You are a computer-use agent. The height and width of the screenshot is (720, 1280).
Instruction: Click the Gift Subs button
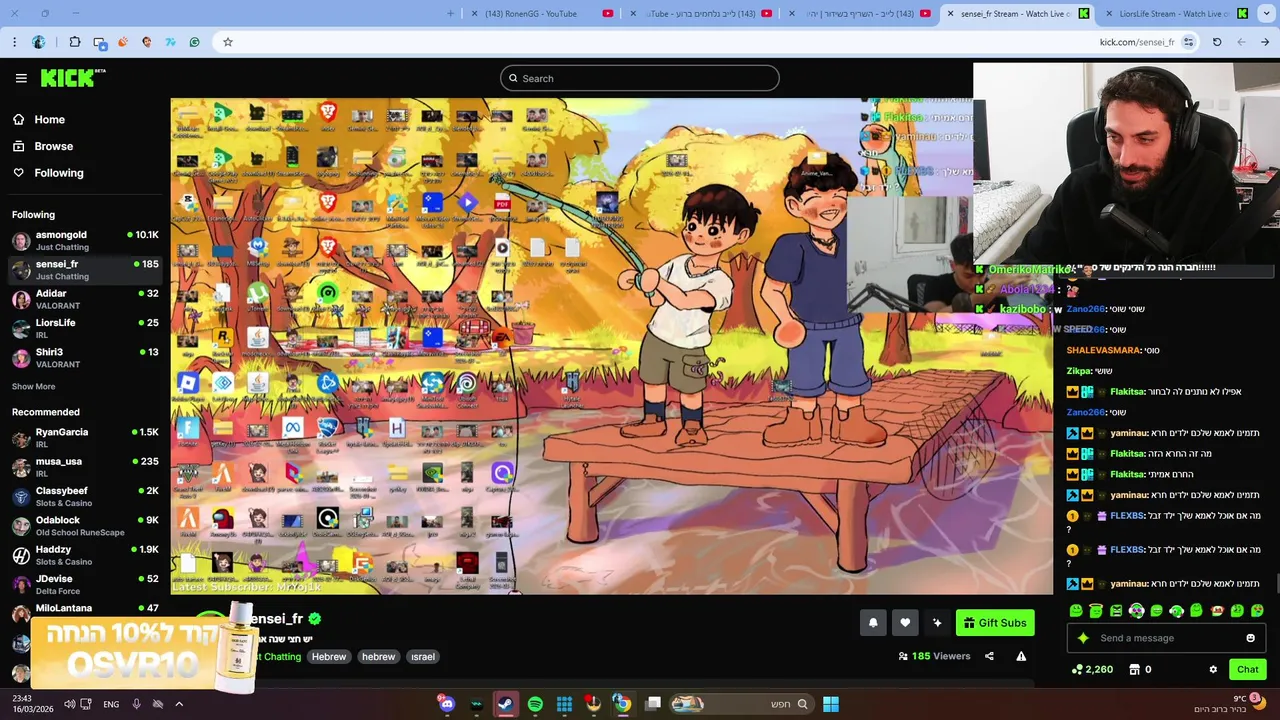[x=995, y=623]
